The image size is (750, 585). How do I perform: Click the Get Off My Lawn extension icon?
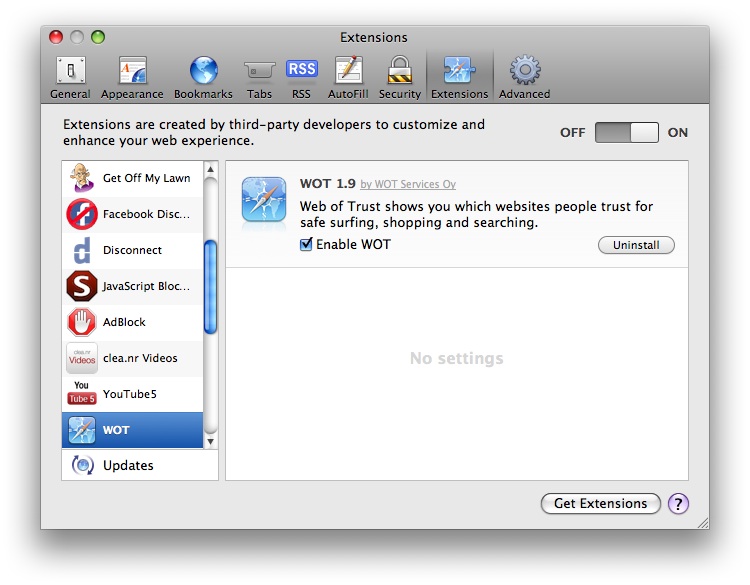pyautogui.click(x=82, y=178)
